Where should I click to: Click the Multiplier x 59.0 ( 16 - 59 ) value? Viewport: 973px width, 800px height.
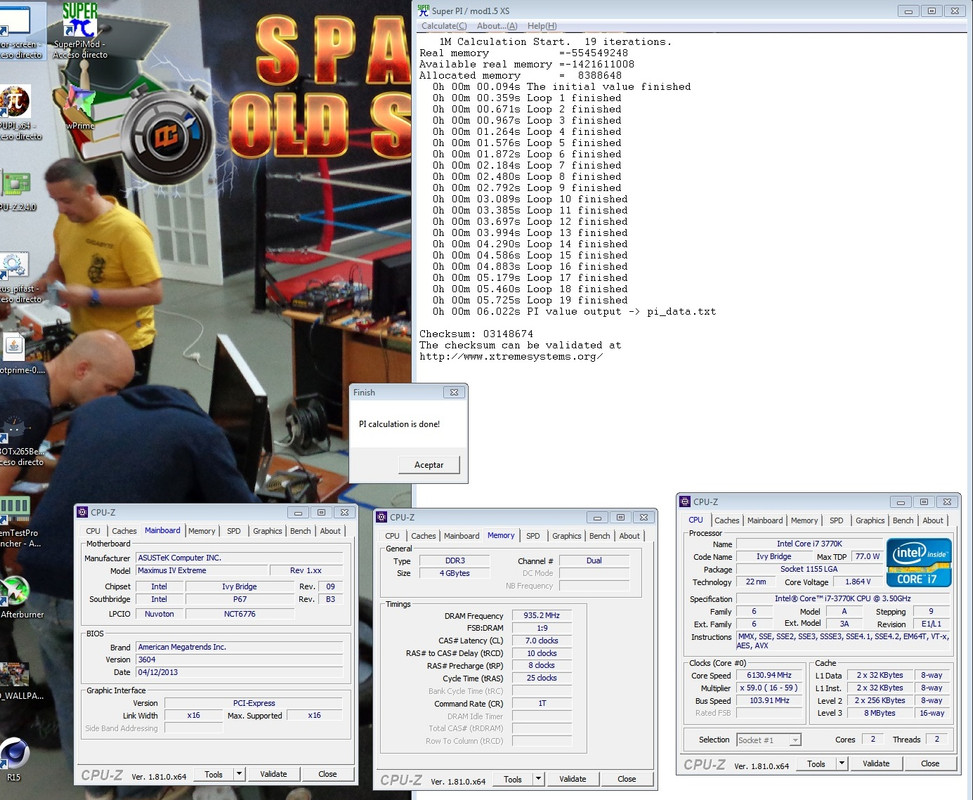tap(769, 688)
